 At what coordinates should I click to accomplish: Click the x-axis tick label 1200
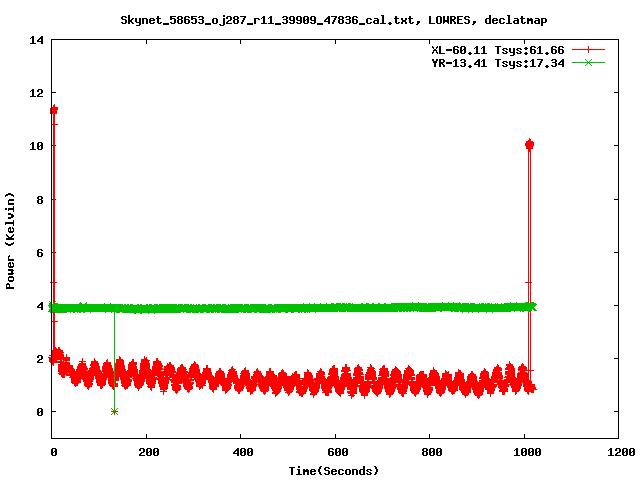(619, 452)
